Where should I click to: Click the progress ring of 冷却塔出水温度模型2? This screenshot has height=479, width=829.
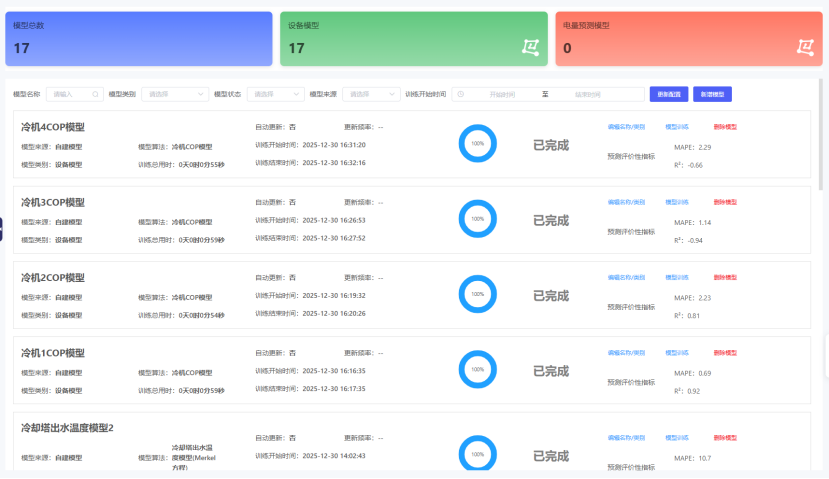coord(477,453)
